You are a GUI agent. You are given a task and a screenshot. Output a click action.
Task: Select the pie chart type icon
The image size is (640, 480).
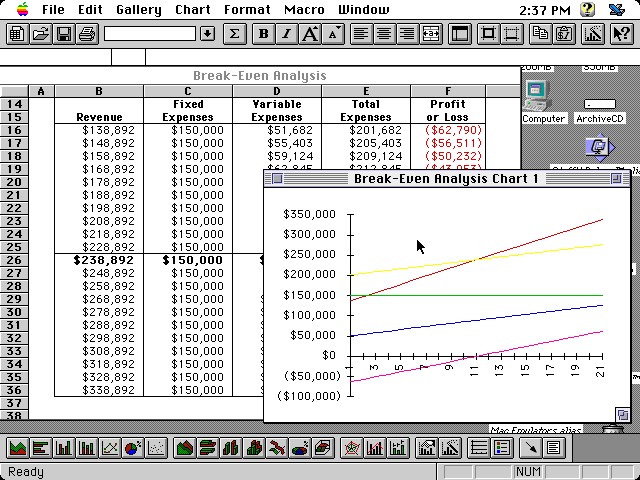coord(132,449)
